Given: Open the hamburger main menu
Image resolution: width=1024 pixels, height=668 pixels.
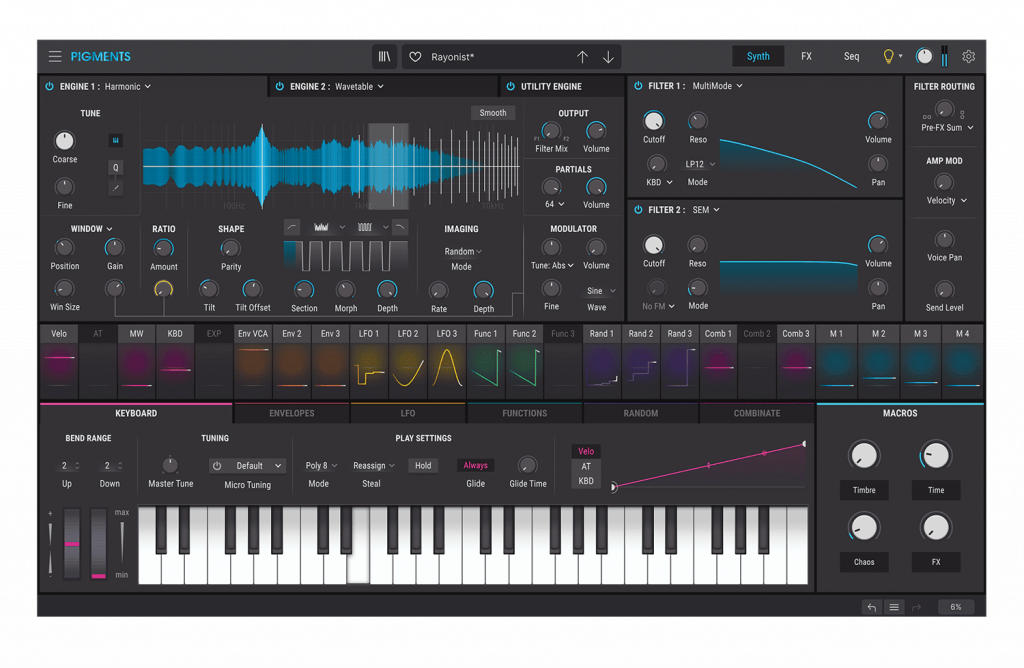Looking at the screenshot, I should coord(55,57).
